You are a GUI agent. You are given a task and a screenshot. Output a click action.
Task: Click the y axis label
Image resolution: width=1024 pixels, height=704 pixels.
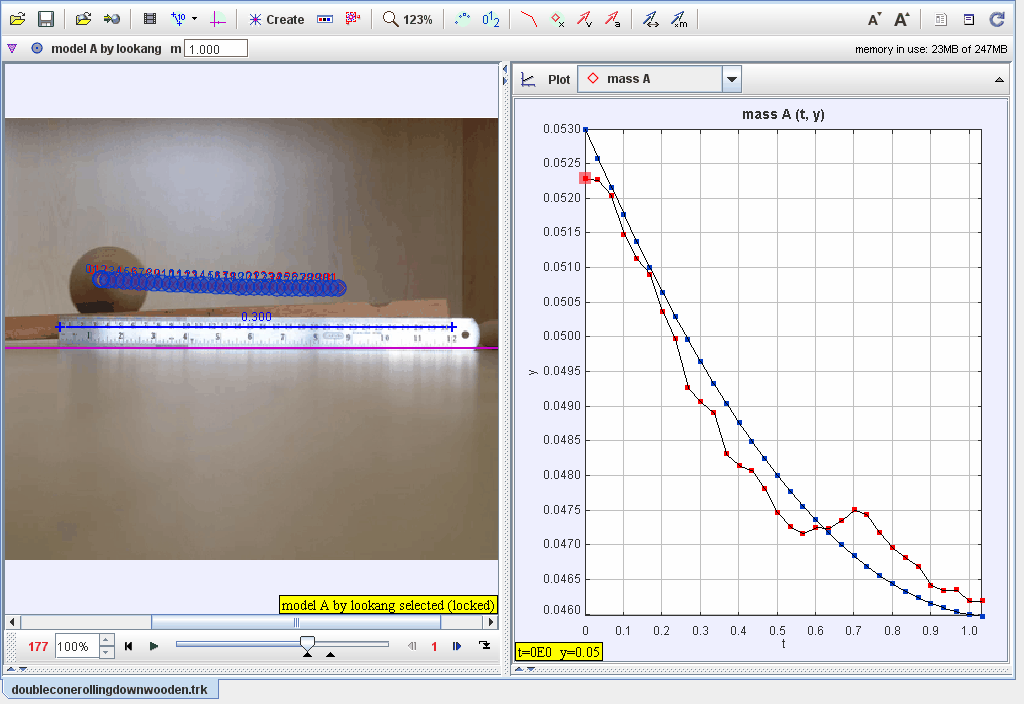[x=533, y=372]
